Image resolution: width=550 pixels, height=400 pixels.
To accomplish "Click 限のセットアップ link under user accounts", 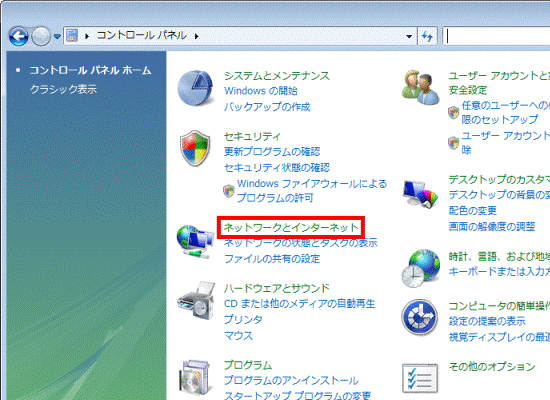I will pyautogui.click(x=499, y=120).
